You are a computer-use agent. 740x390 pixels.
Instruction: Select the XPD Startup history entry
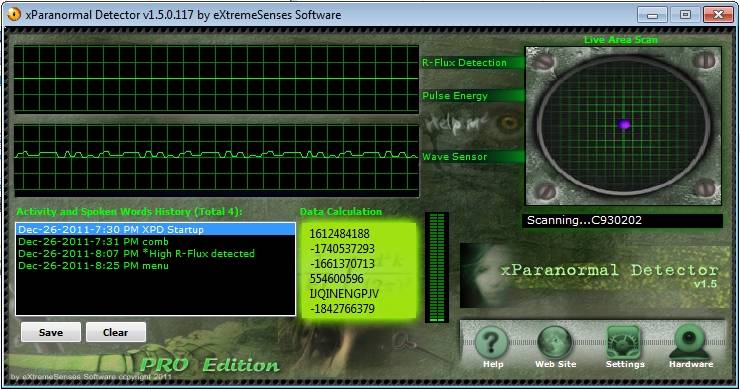(156, 229)
